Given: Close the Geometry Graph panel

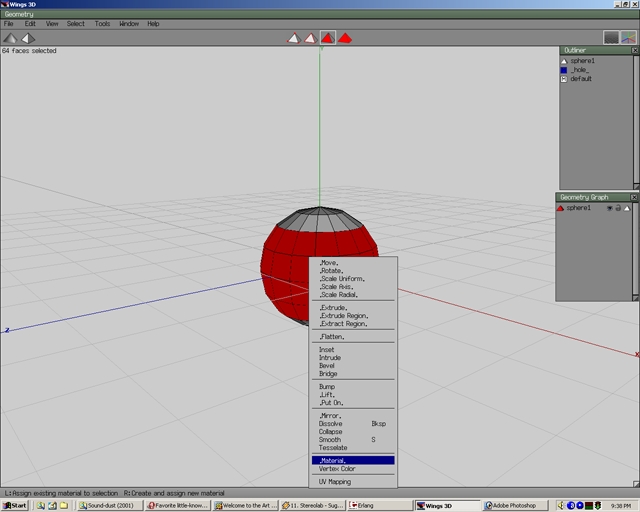Looking at the screenshot, I should tap(634, 197).
